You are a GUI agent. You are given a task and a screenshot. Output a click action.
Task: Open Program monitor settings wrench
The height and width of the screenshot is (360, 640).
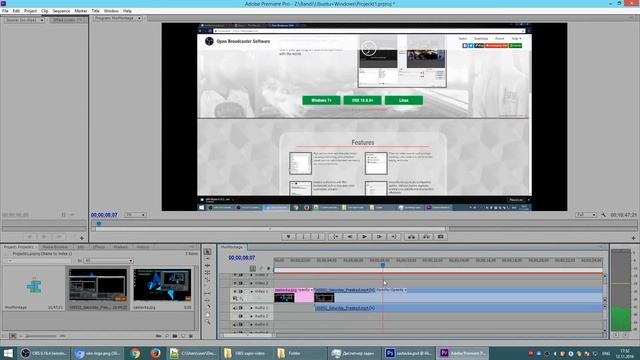click(x=604, y=215)
